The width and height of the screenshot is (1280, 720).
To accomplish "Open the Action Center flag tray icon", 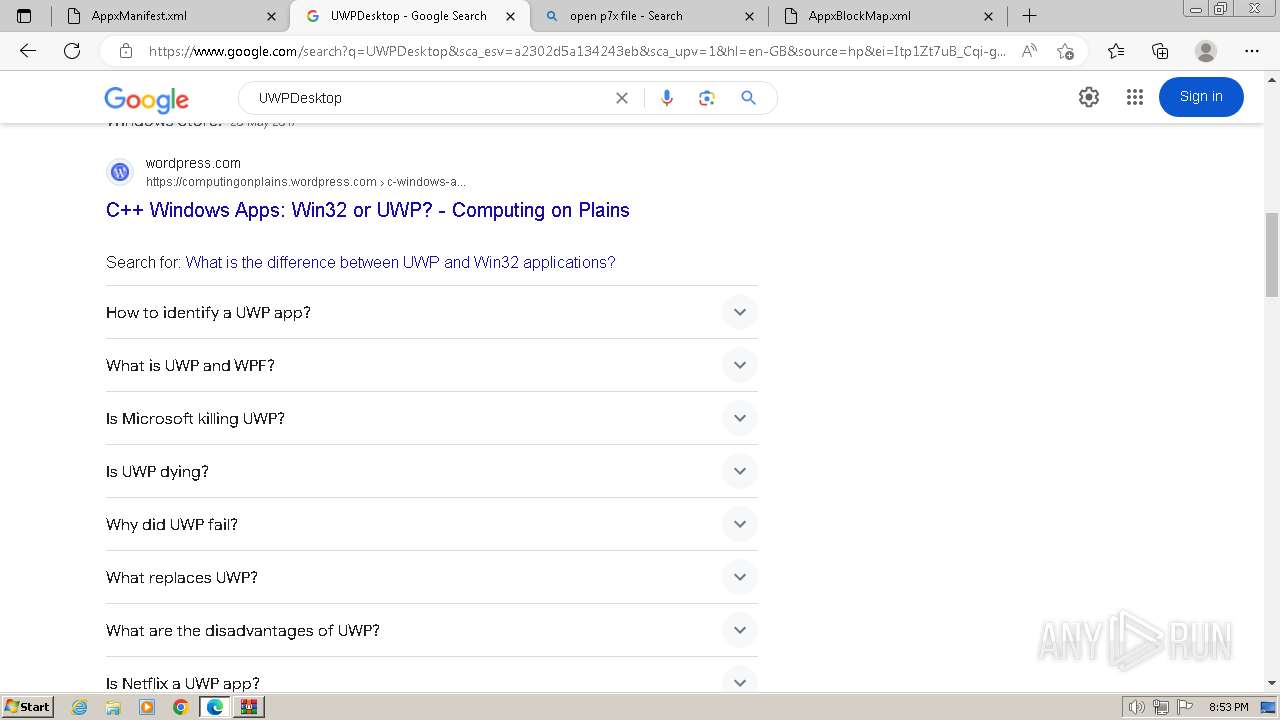I will [1183, 707].
